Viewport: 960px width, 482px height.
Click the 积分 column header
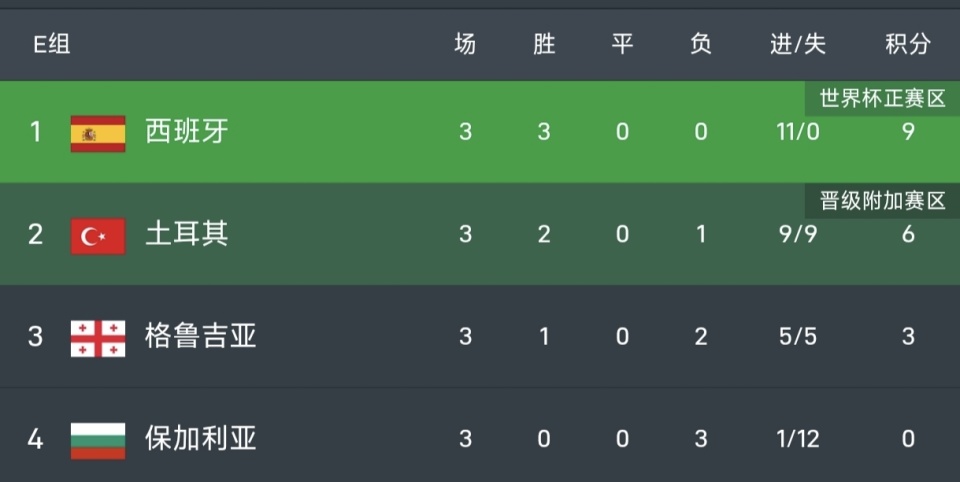pyautogui.click(x=908, y=44)
